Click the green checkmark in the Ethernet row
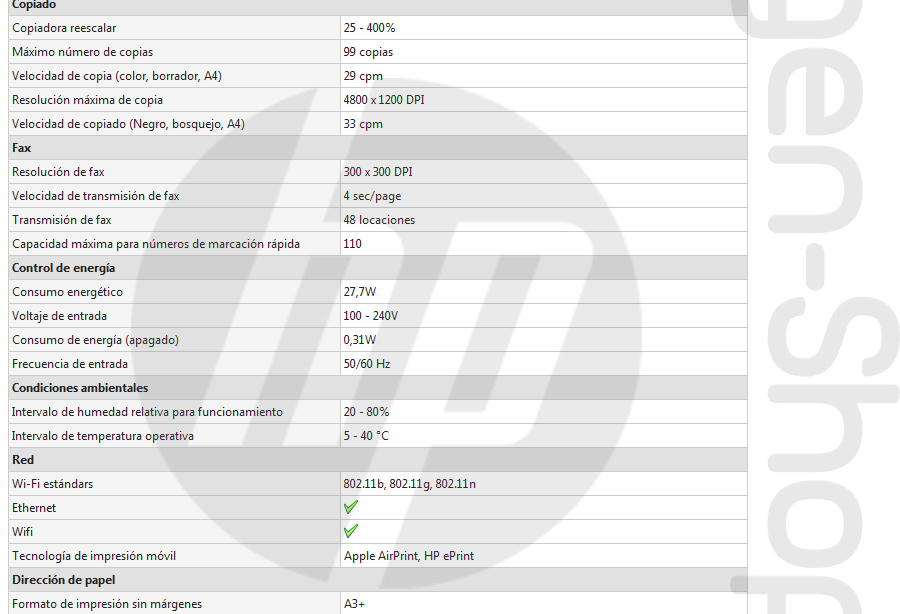 click(351, 507)
